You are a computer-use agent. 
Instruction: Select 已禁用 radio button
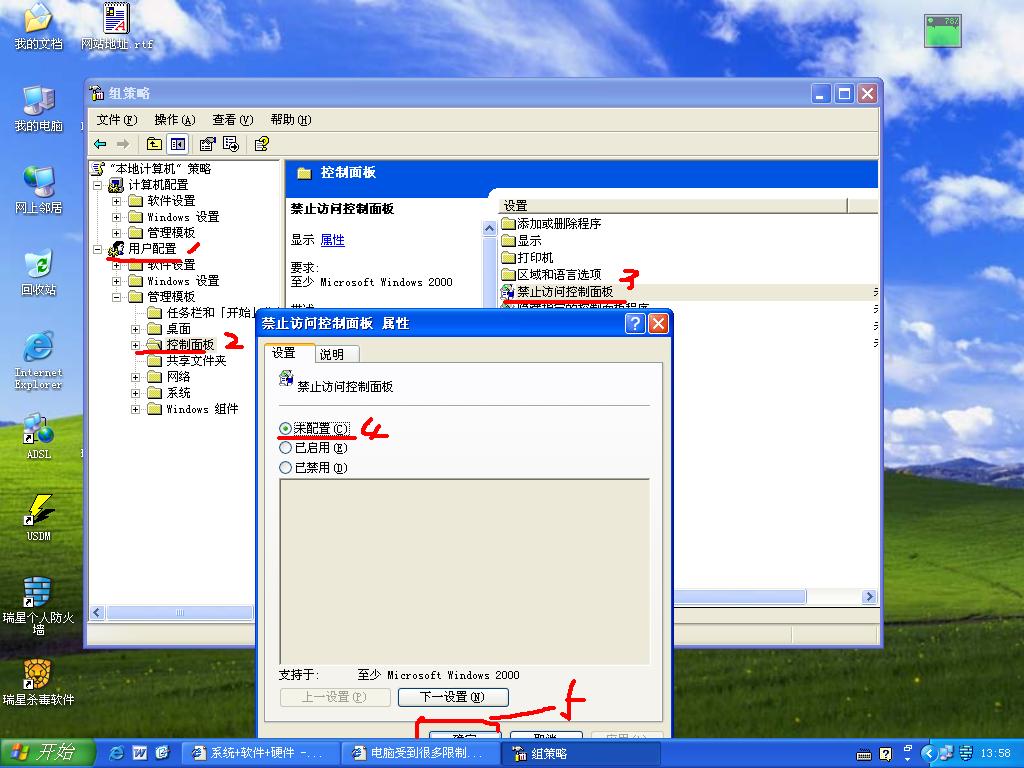285,468
